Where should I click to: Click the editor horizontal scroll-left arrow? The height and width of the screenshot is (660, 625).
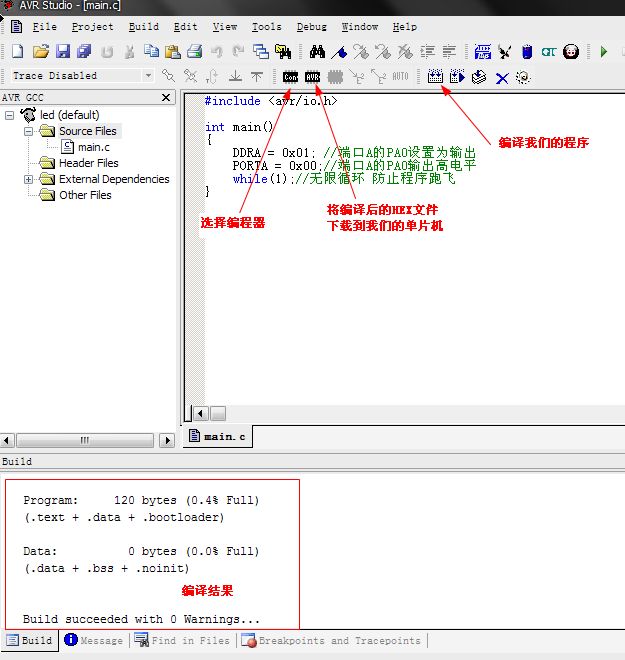[x=201, y=413]
